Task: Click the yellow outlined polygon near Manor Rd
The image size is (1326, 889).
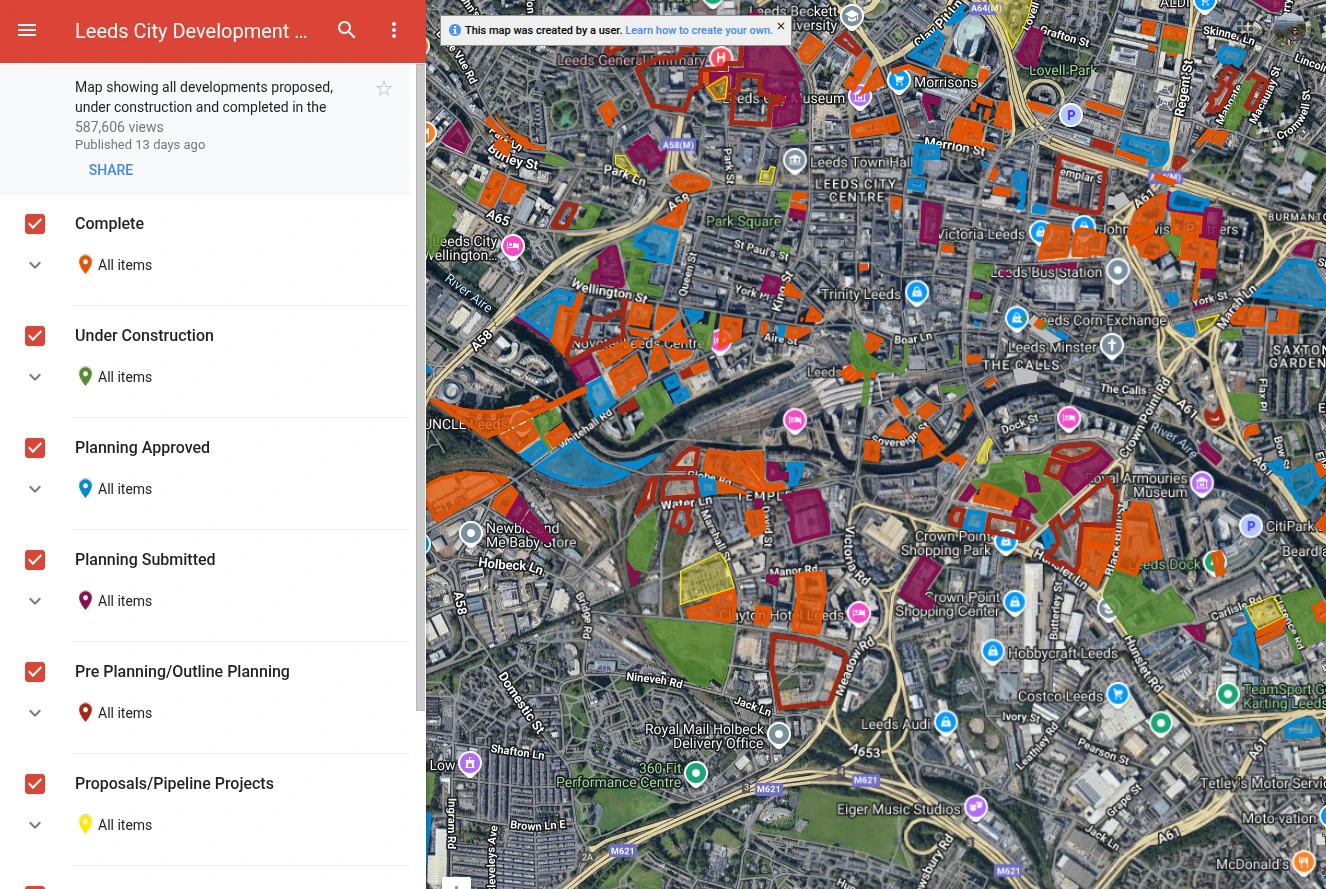Action: tap(706, 579)
